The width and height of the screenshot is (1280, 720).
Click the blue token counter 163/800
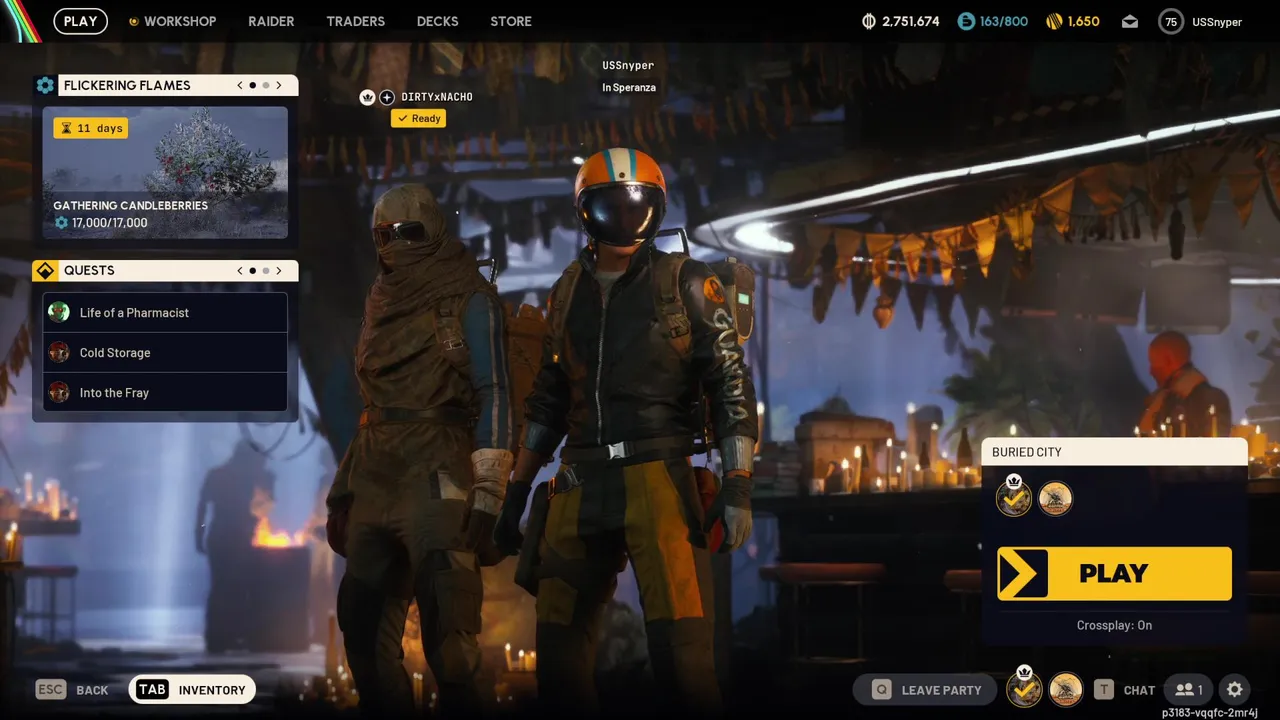[x=992, y=21]
